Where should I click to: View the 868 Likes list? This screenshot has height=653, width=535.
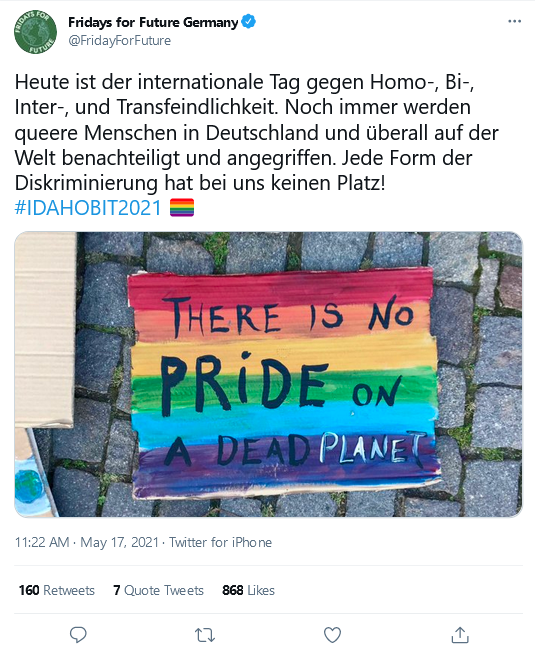tap(249, 590)
